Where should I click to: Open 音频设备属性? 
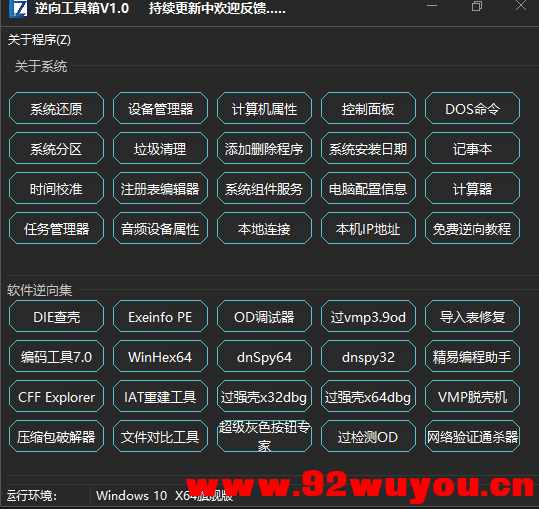(161, 229)
